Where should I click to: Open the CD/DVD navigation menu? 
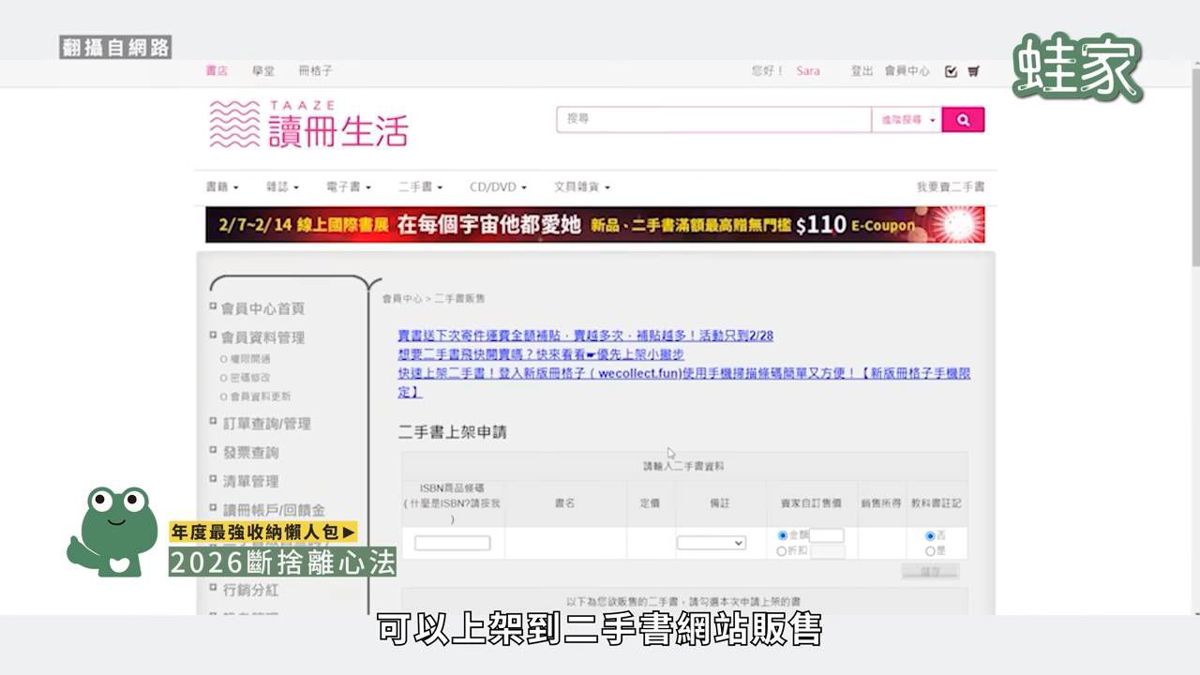click(x=497, y=187)
